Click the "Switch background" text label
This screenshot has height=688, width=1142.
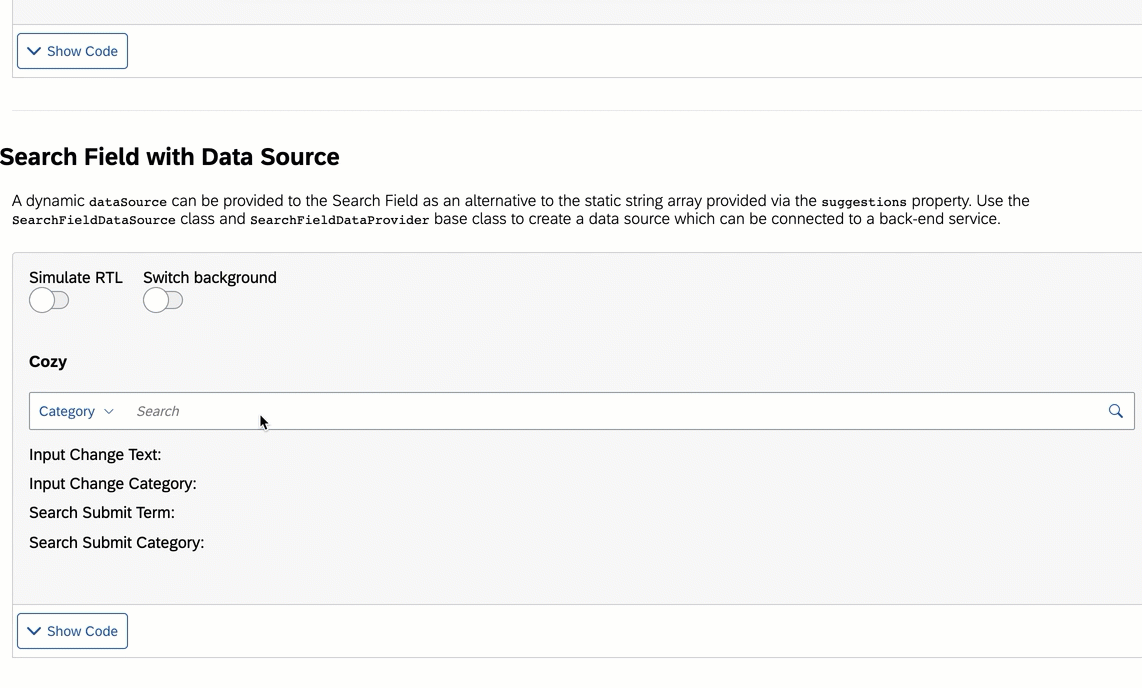(x=210, y=278)
